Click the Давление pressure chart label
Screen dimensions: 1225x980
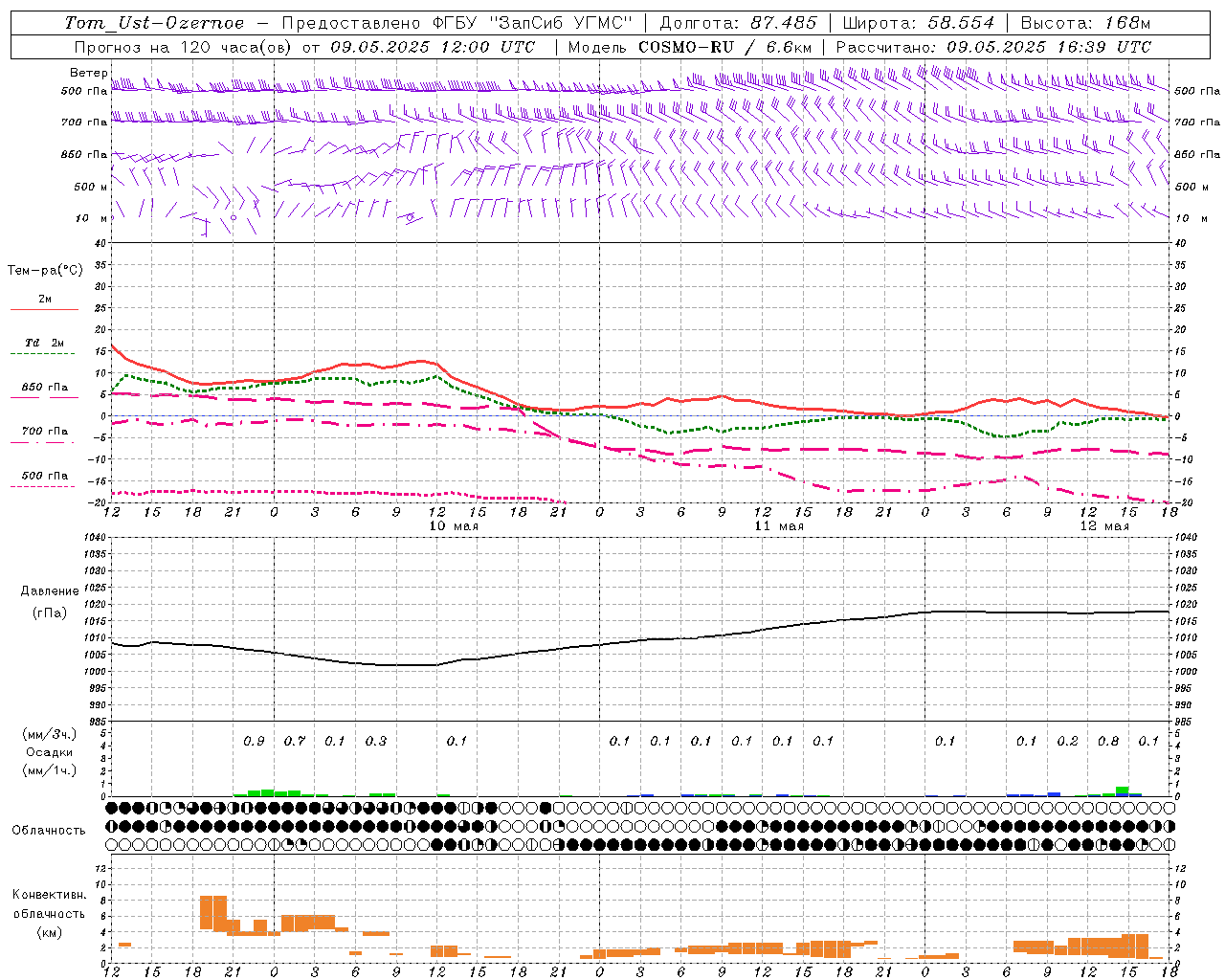(x=50, y=591)
